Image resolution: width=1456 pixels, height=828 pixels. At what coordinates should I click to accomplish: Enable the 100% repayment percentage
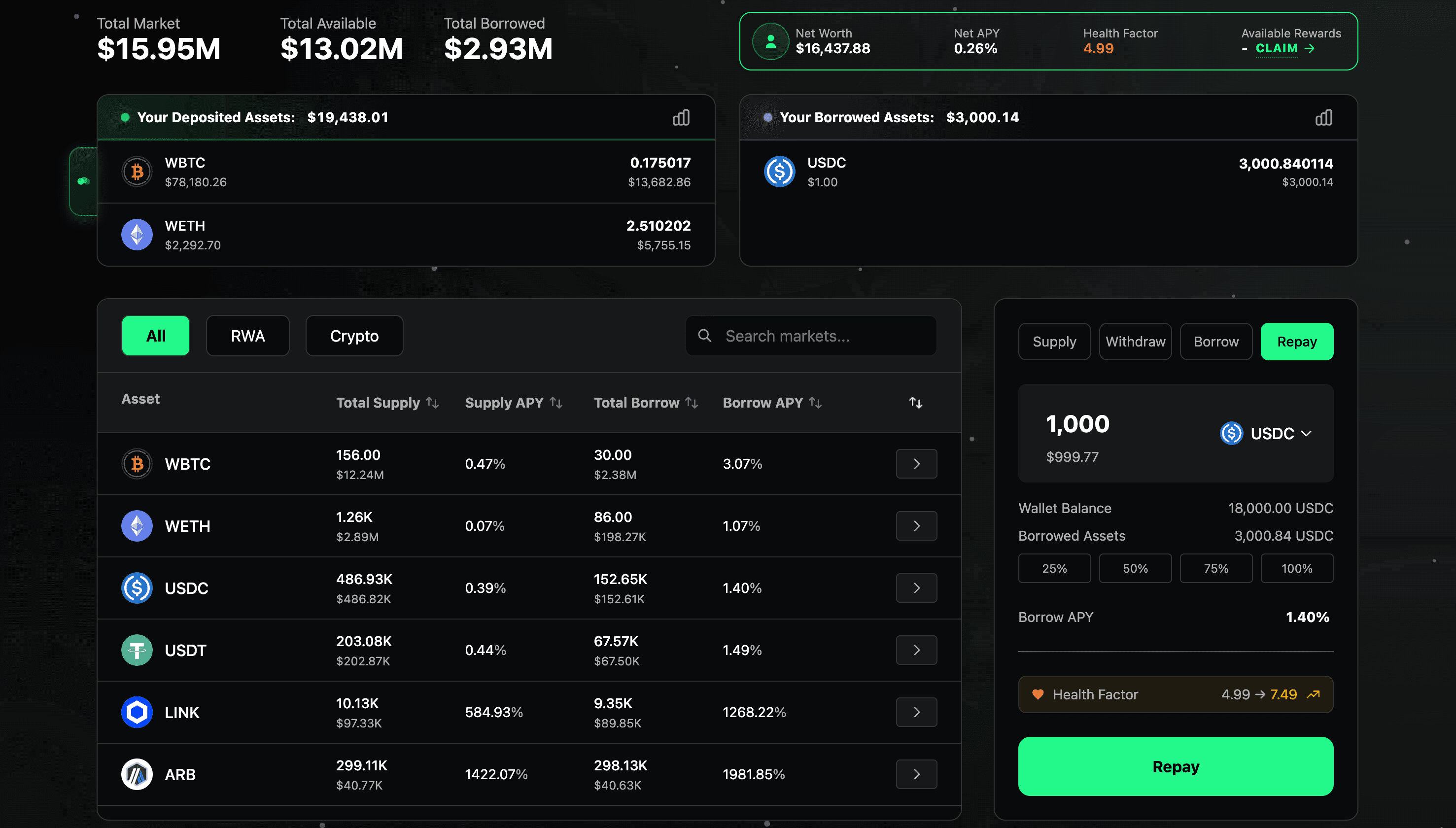(1297, 568)
